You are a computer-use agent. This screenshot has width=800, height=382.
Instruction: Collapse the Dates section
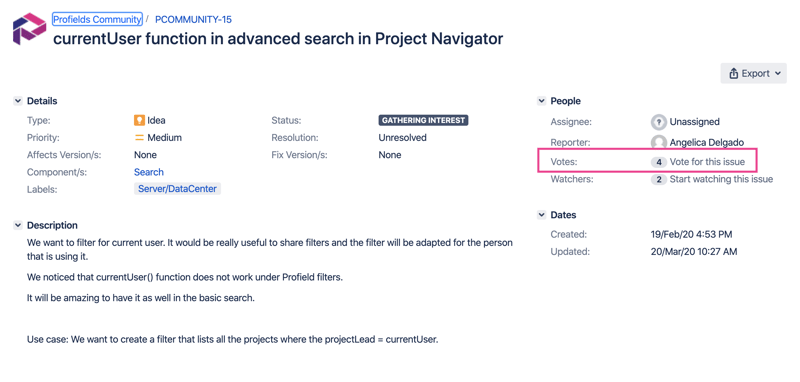pos(541,215)
